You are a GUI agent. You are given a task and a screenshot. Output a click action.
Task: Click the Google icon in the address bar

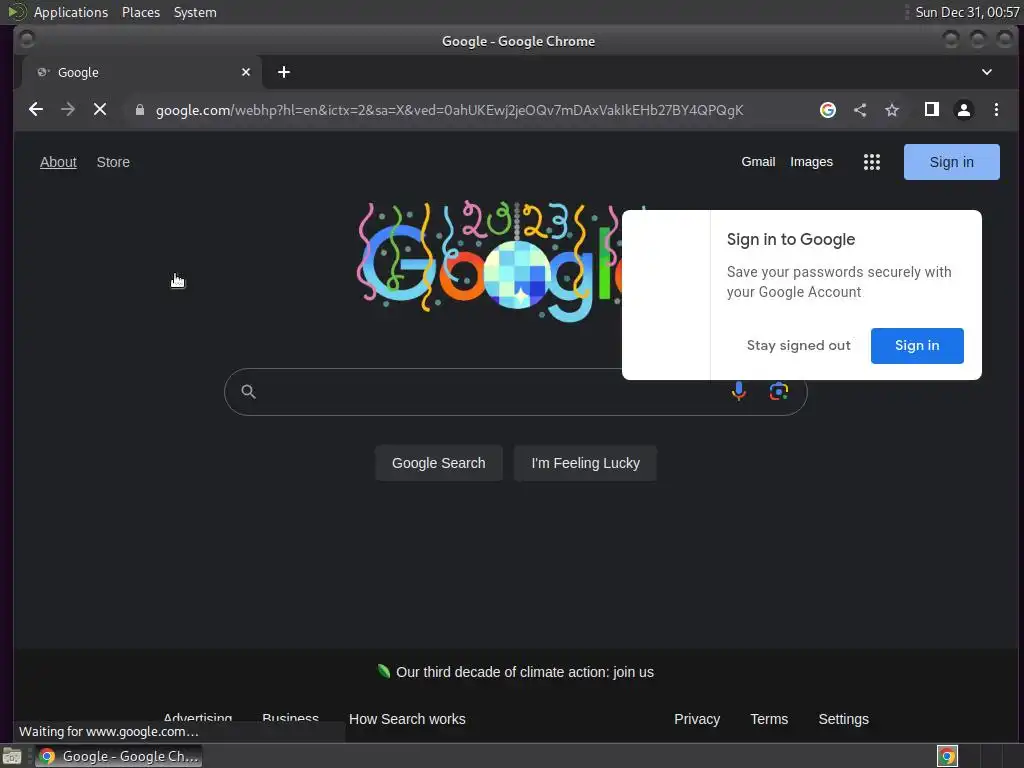coord(827,110)
